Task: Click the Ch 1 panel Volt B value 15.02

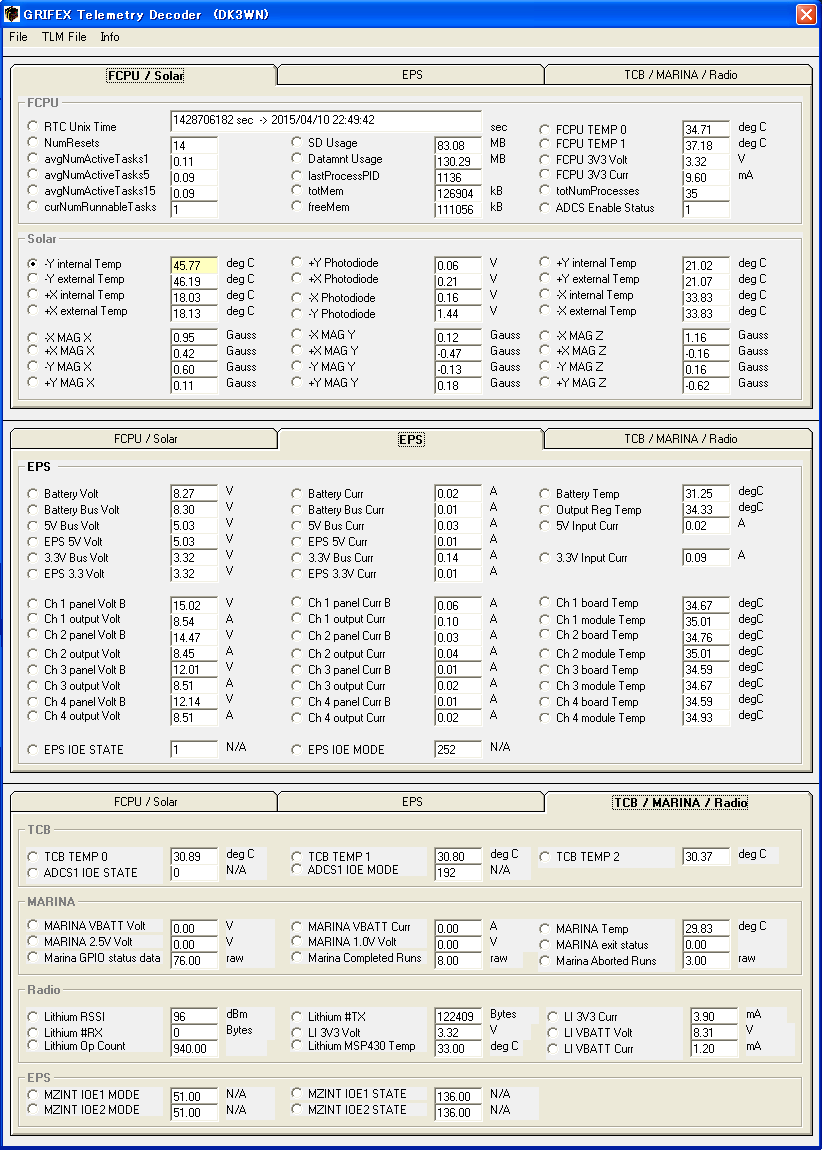Action: (x=194, y=606)
